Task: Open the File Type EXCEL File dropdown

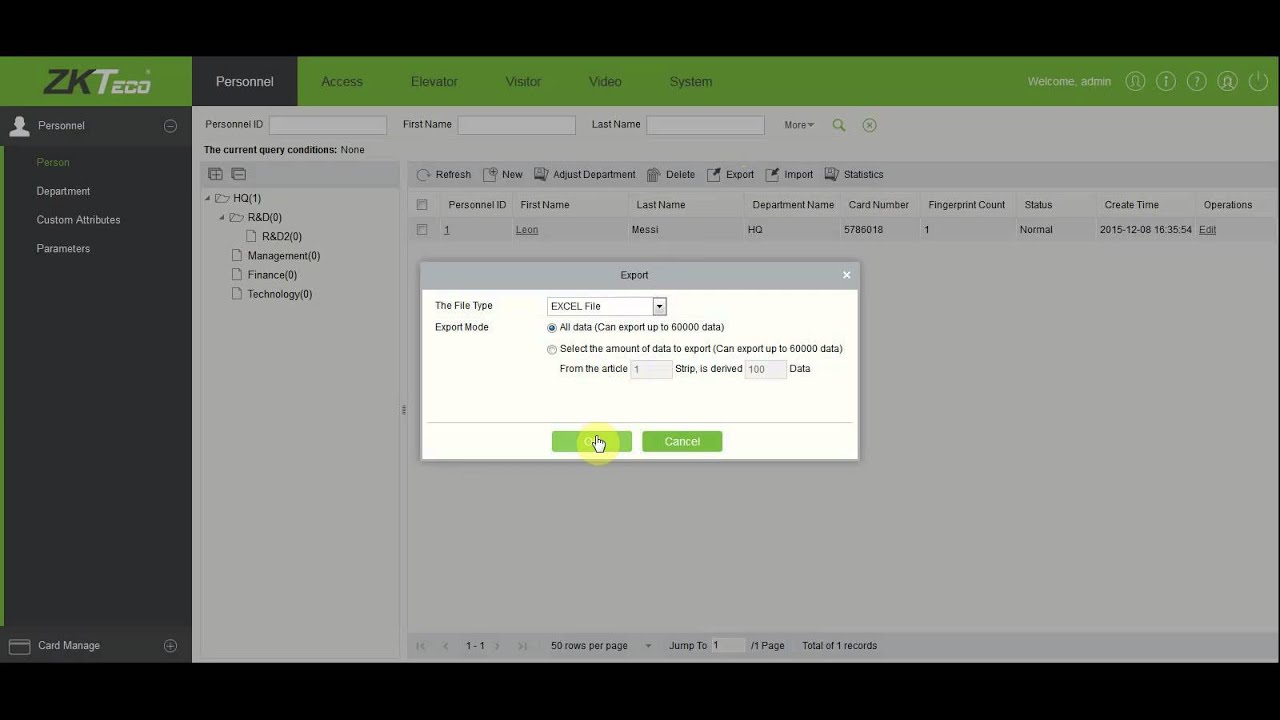Action: [659, 307]
